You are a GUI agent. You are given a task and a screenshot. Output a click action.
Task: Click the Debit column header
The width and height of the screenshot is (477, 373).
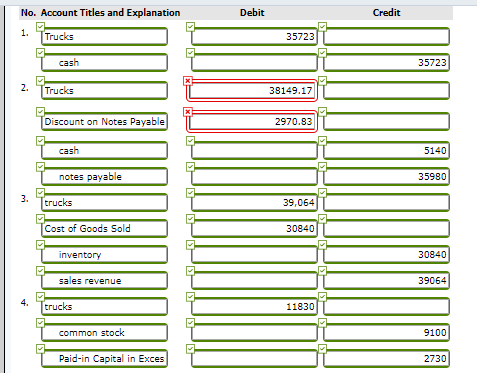252,13
